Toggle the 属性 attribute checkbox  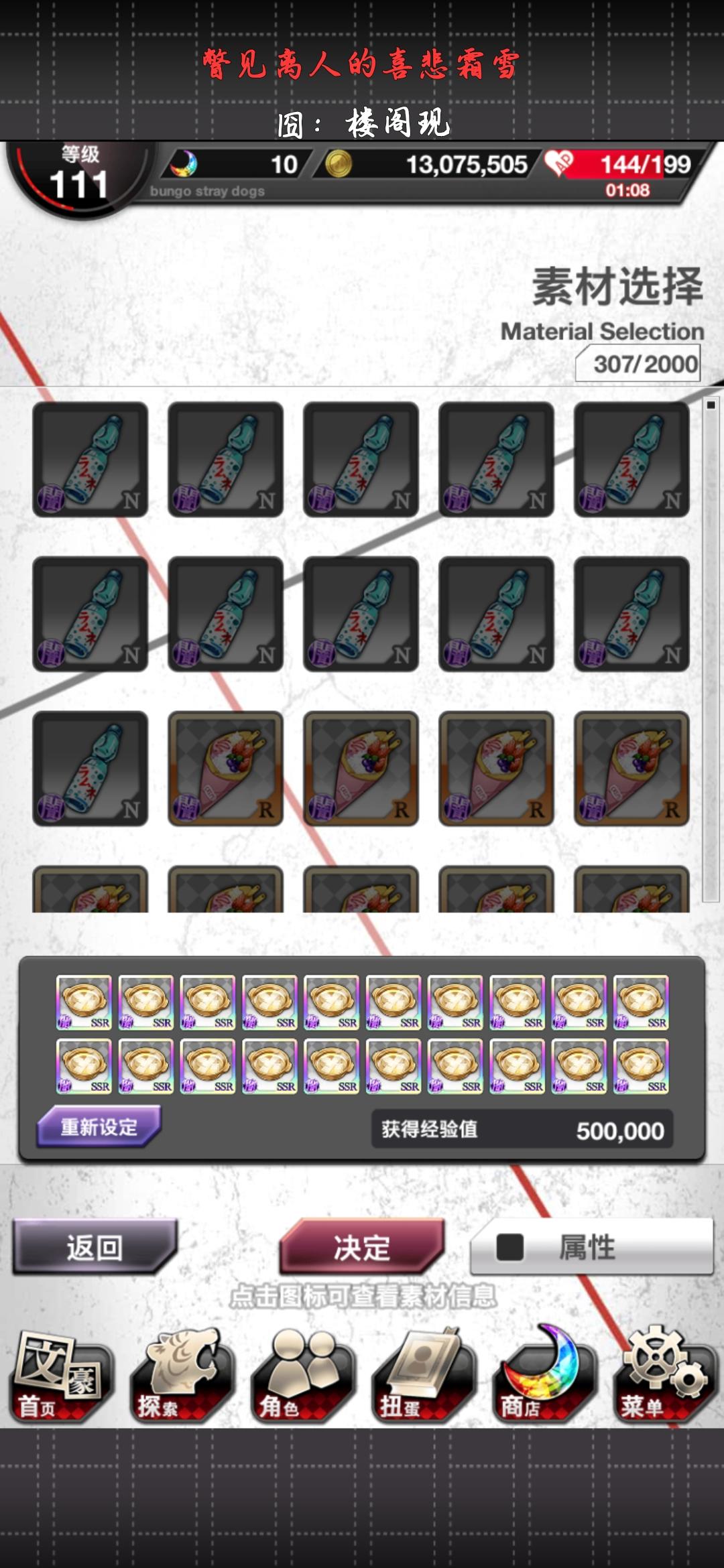click(510, 1248)
